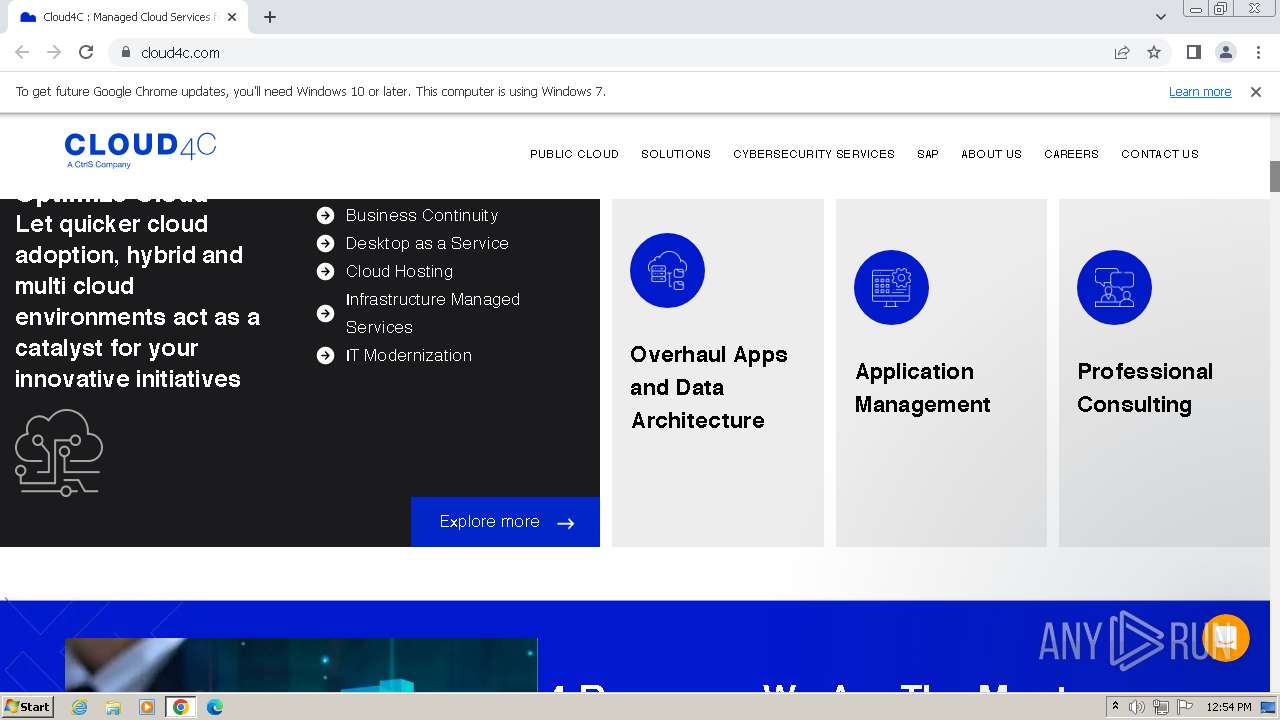Open the Professional Consulting icon
Viewport: 1280px width, 720px height.
pyautogui.click(x=1114, y=287)
